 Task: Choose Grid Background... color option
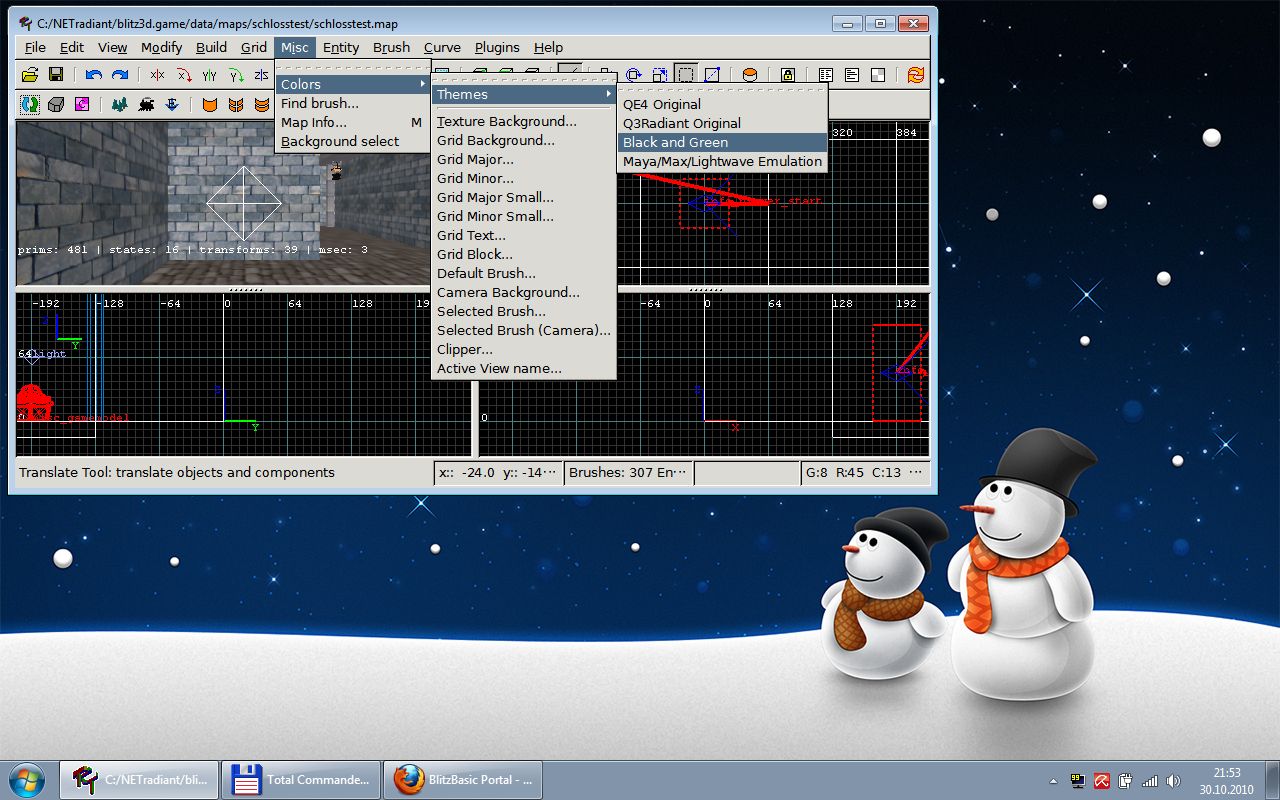(x=524, y=140)
